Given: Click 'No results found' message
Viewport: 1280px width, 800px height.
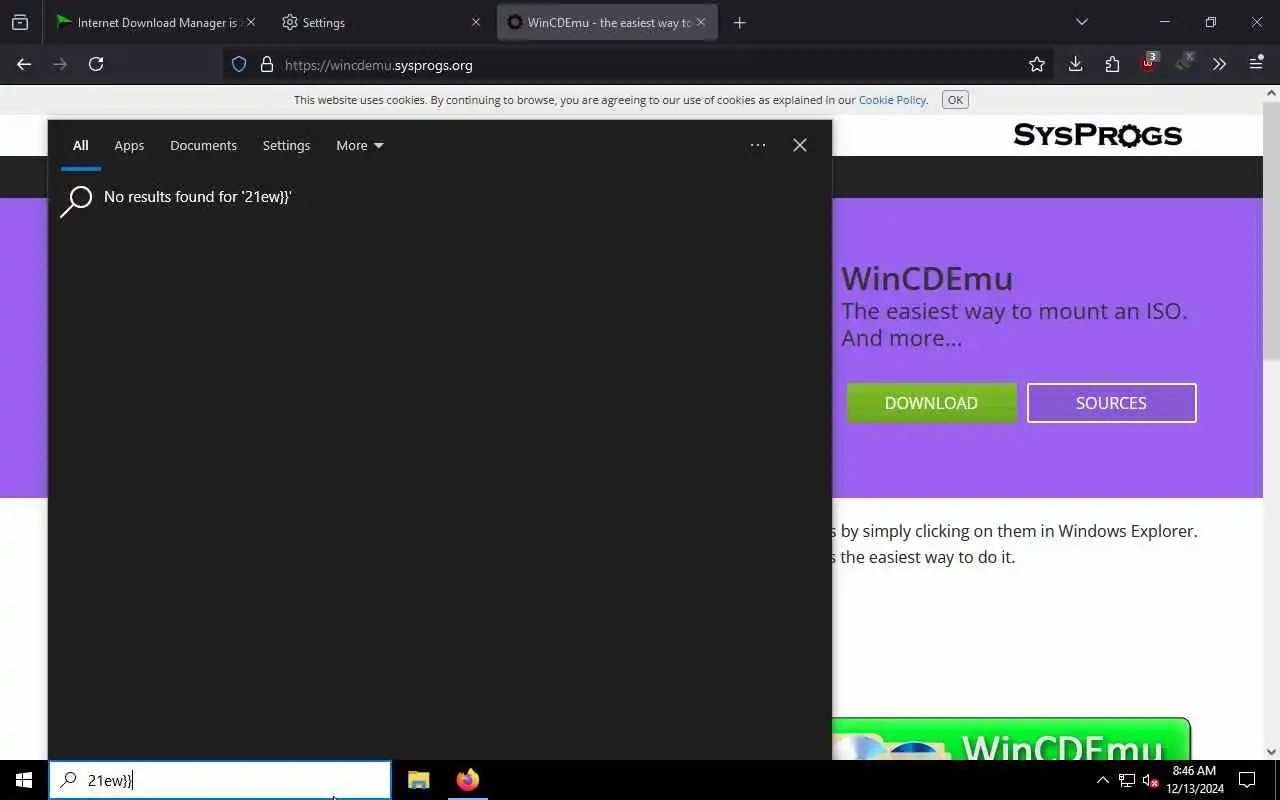Looking at the screenshot, I should (197, 197).
